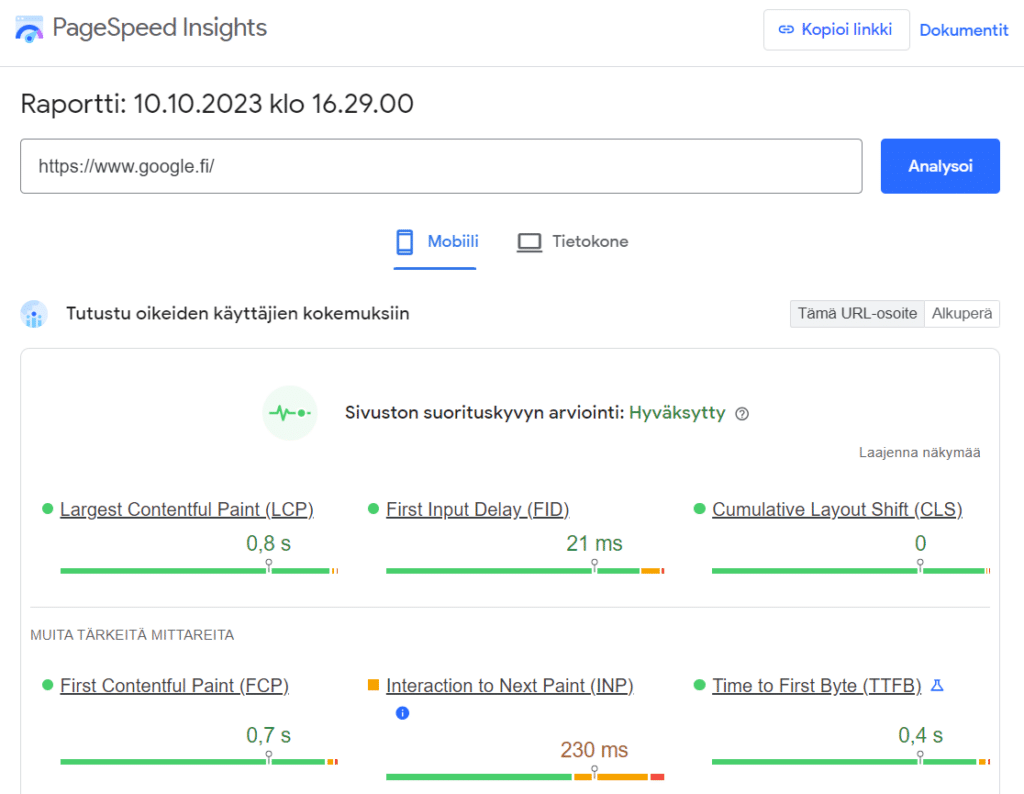This screenshot has height=794, width=1024.
Task: Click the INP distribution bar
Action: click(x=525, y=776)
